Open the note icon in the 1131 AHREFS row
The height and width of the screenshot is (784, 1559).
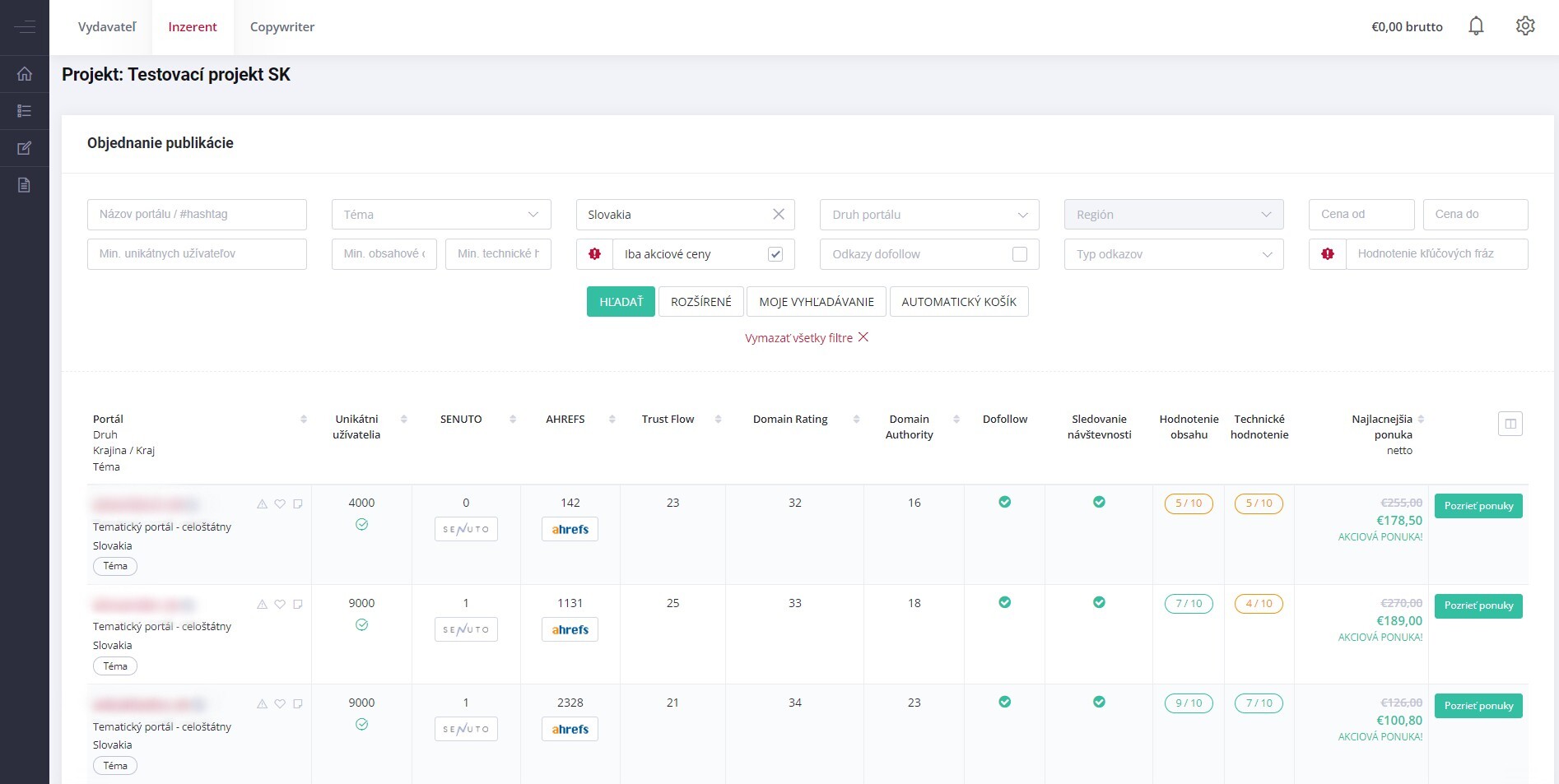click(x=298, y=604)
